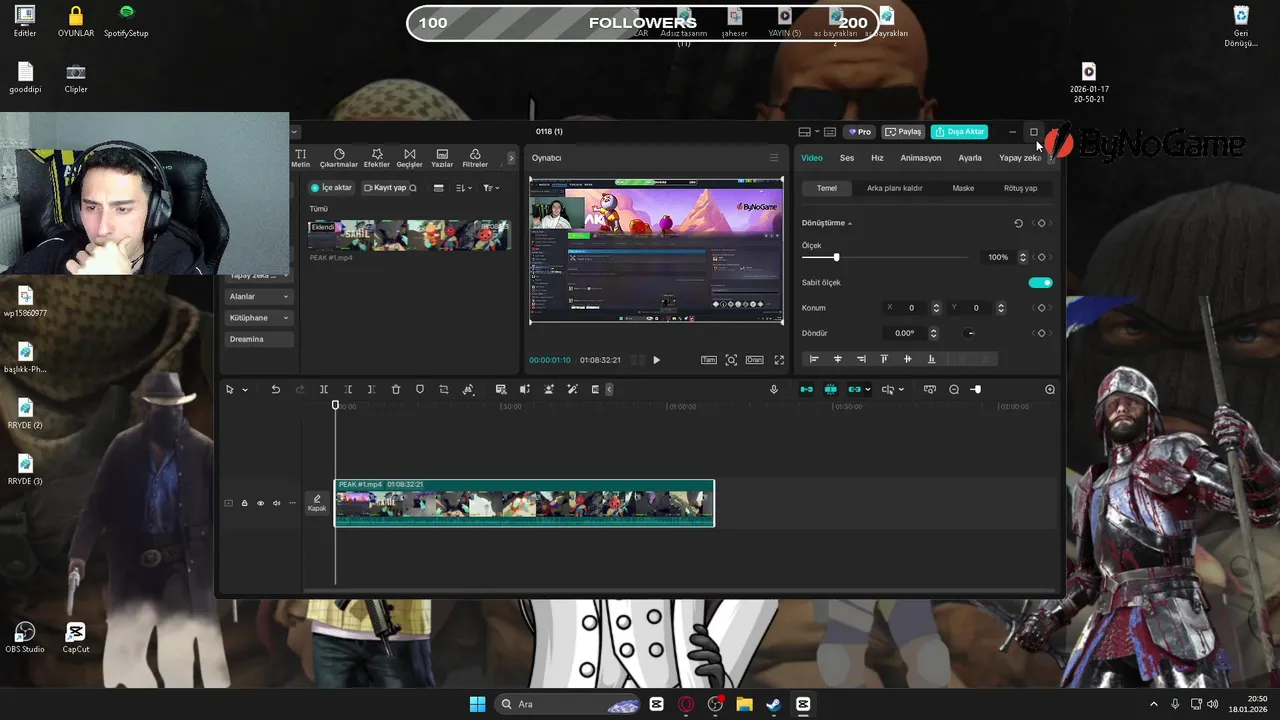The height and width of the screenshot is (720, 1280).
Task: Click the undo arrow in timeline toolbar
Action: [276, 389]
